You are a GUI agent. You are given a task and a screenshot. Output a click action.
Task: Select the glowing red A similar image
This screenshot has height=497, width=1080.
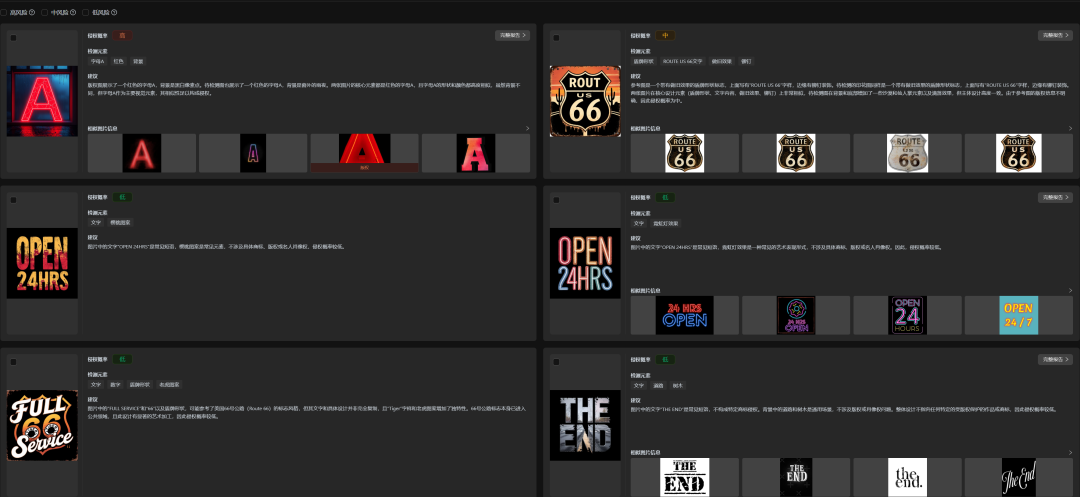141,153
